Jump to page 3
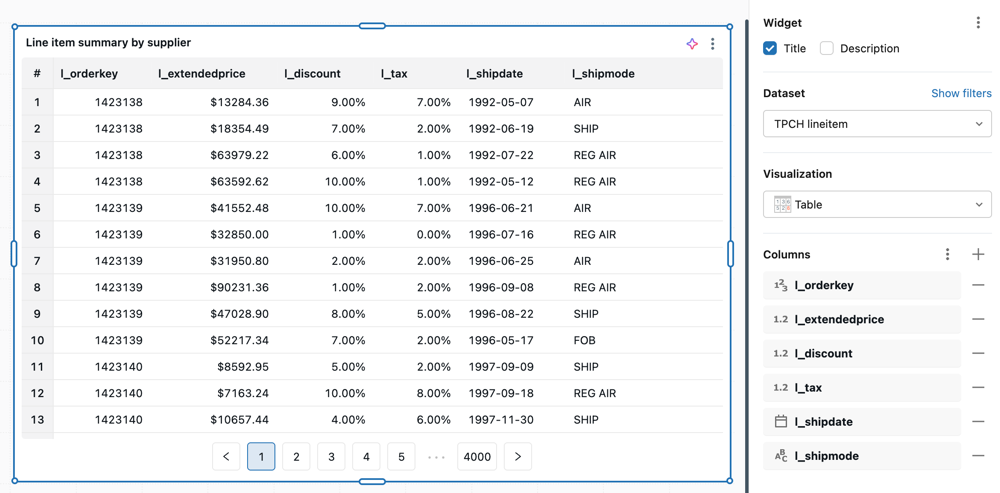1000x493 pixels. click(331, 457)
